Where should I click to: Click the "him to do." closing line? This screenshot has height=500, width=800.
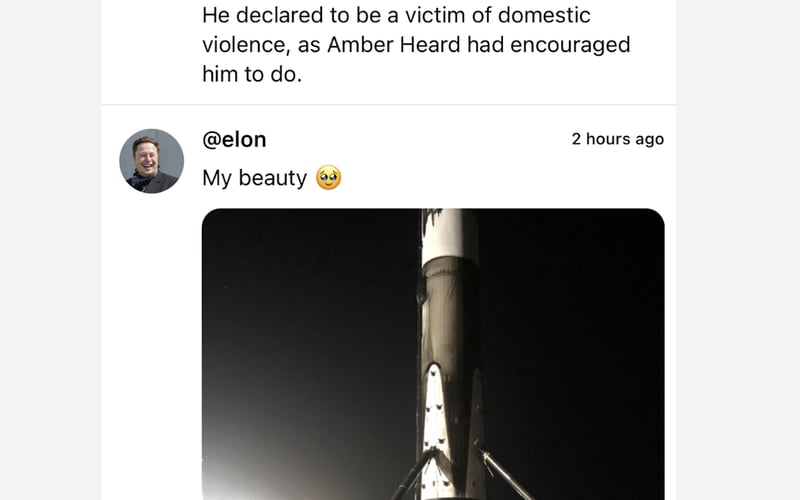(251, 74)
